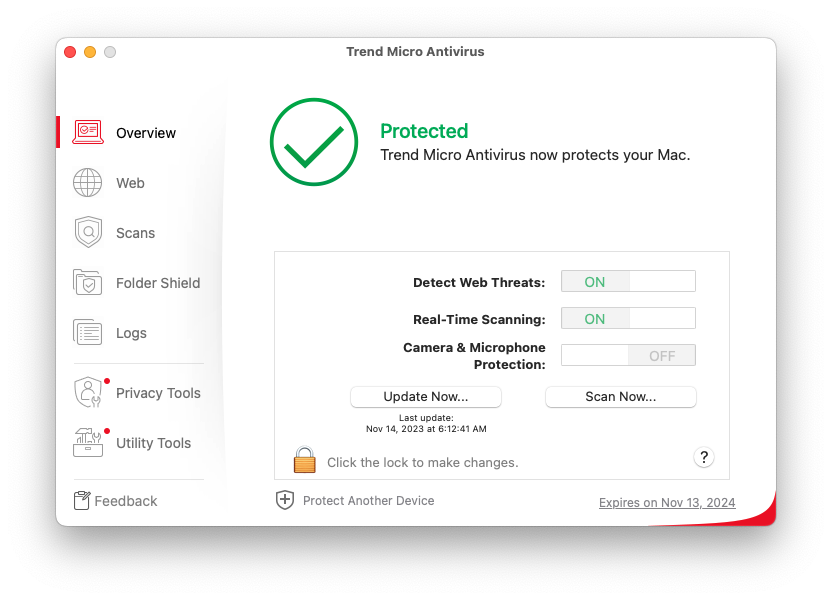This screenshot has width=832, height=600.
Task: Select the Utility Tools toolbox icon
Action: (88, 442)
